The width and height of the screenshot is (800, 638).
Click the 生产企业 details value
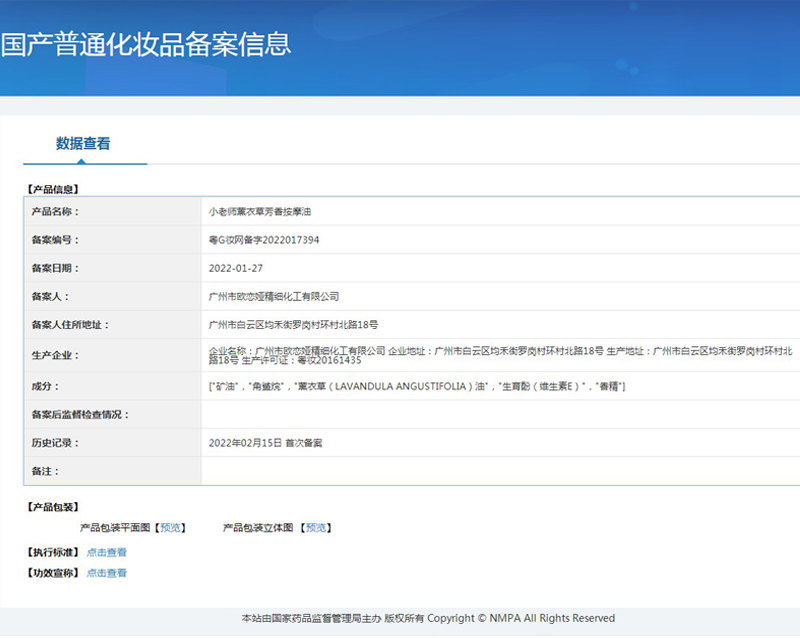pyautogui.click(x=501, y=355)
